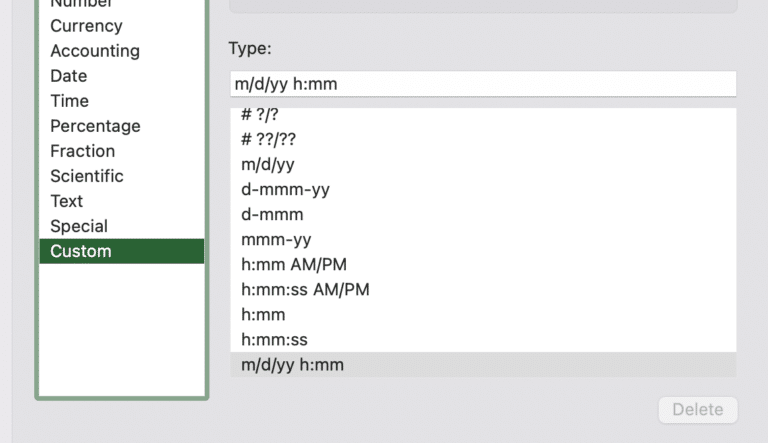The width and height of the screenshot is (768, 443).
Task: Select the Date category
Action: (x=69, y=76)
